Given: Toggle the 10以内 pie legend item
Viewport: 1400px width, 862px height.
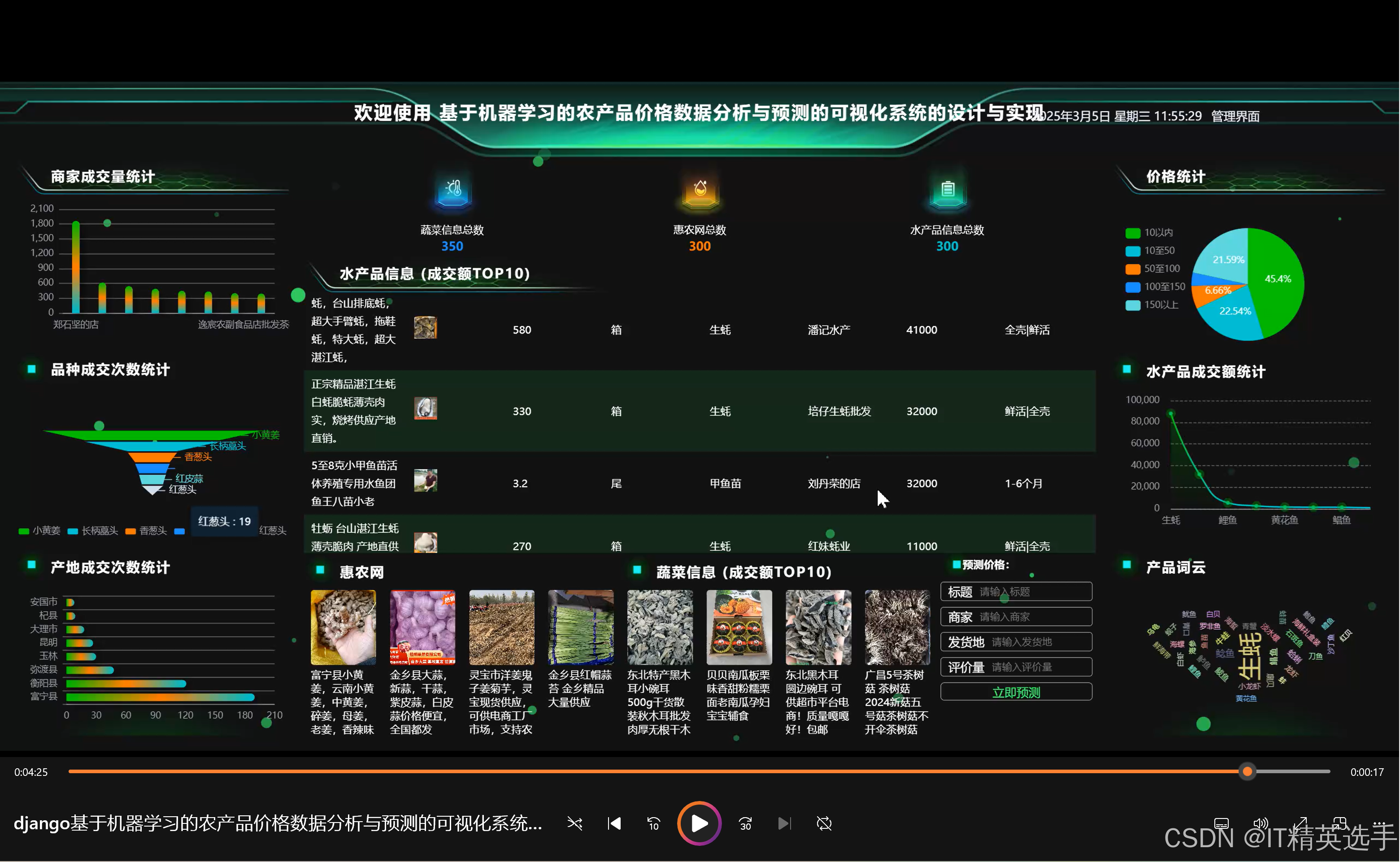Looking at the screenshot, I should click(x=1149, y=233).
